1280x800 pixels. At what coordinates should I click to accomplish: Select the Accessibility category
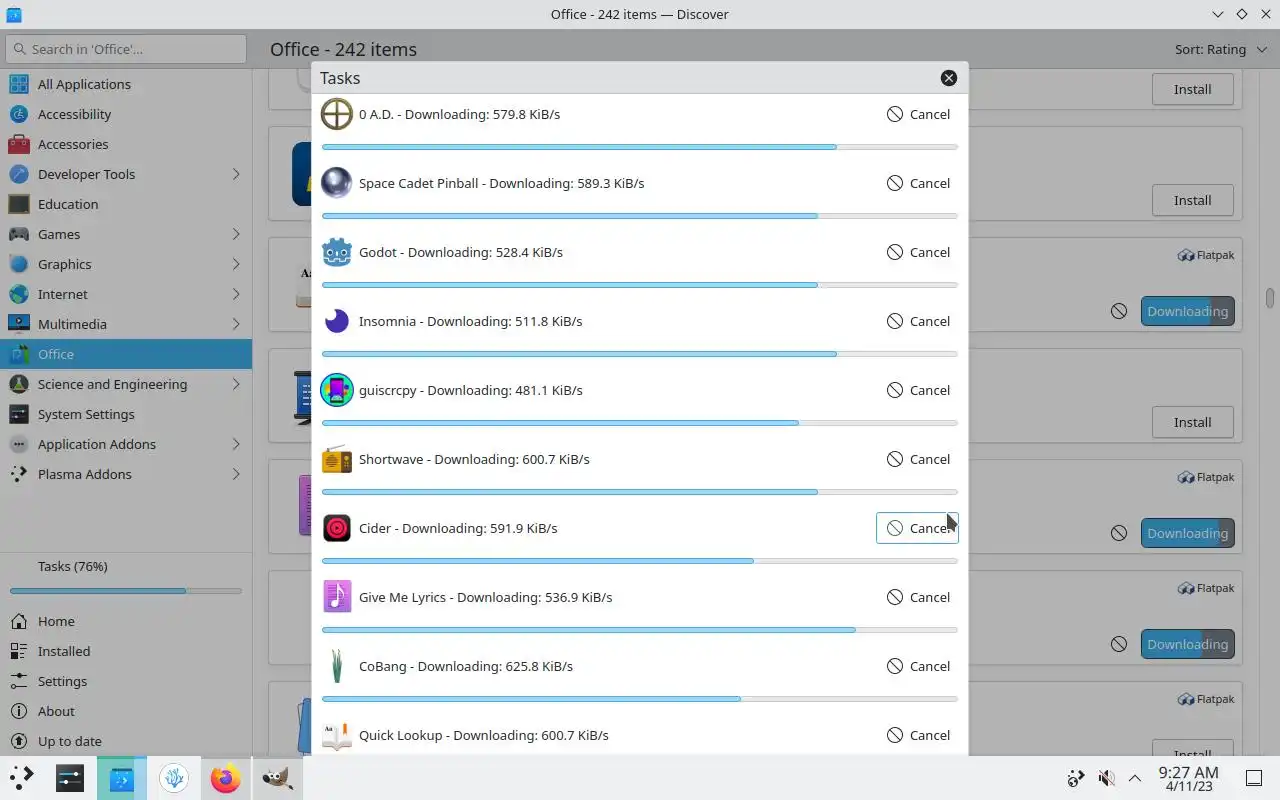(x=126, y=114)
